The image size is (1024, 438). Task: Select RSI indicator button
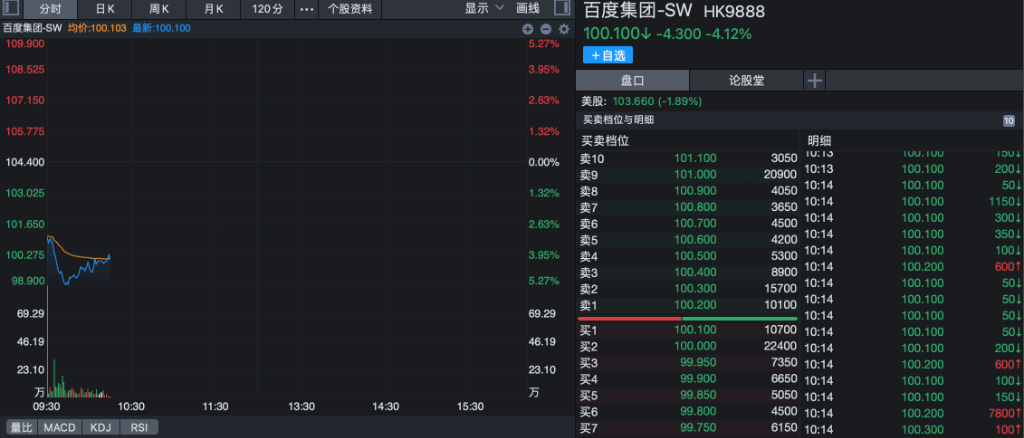click(x=138, y=428)
